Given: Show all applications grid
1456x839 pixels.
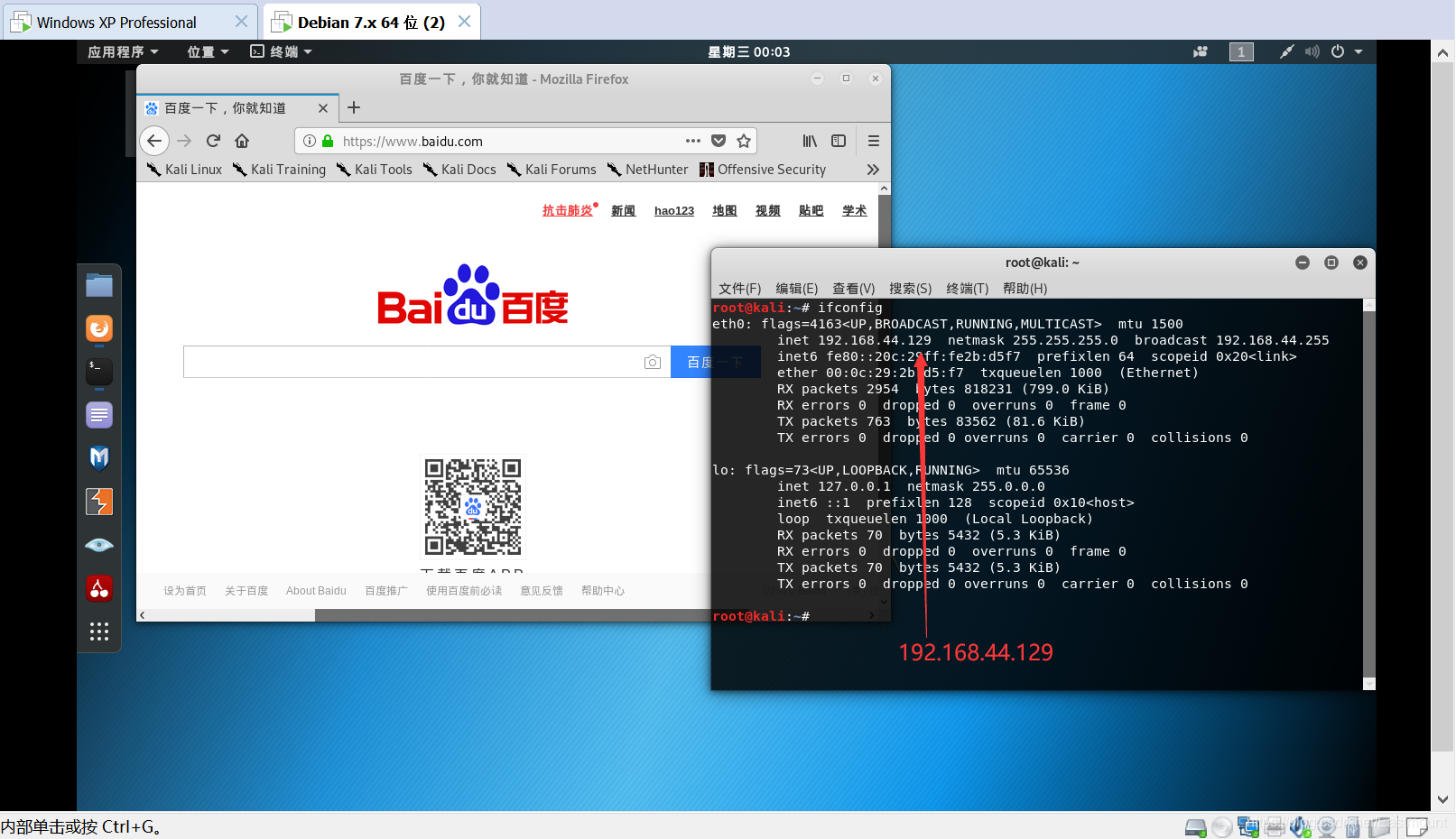Looking at the screenshot, I should click(99, 632).
